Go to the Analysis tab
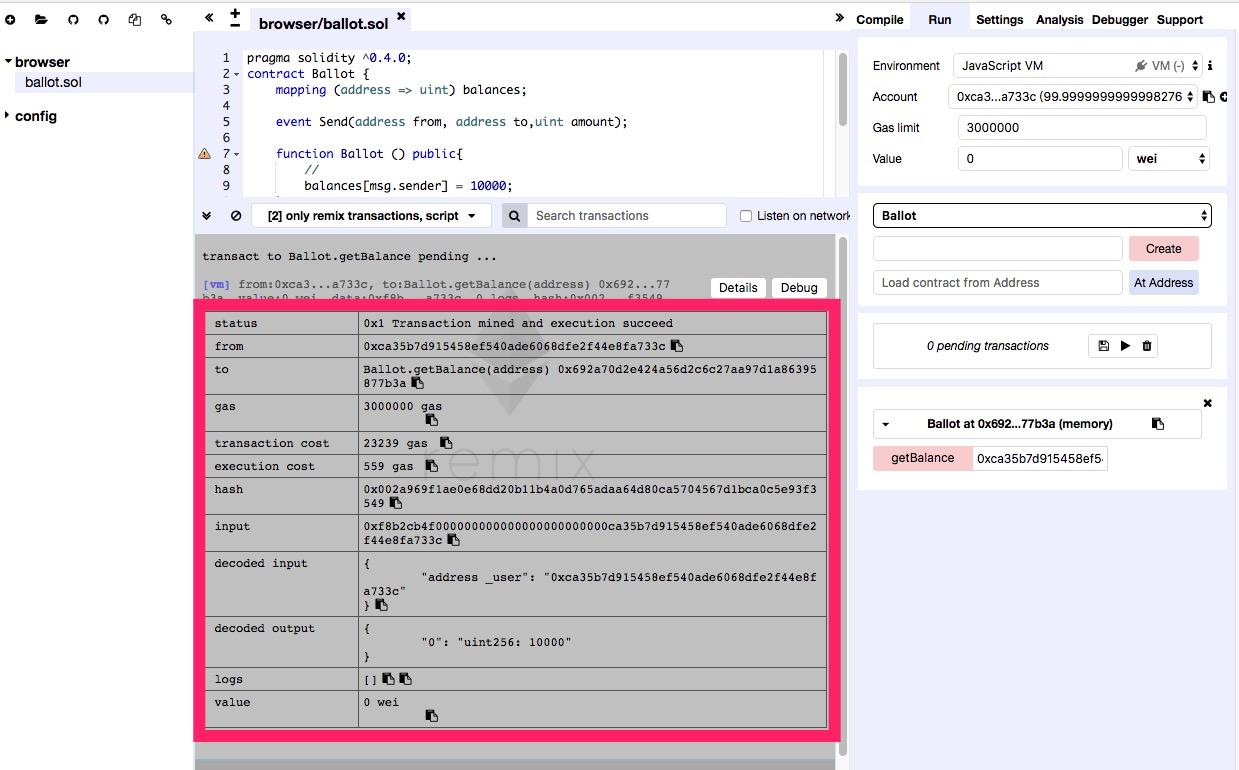This screenshot has width=1239, height=770. [x=1060, y=19]
